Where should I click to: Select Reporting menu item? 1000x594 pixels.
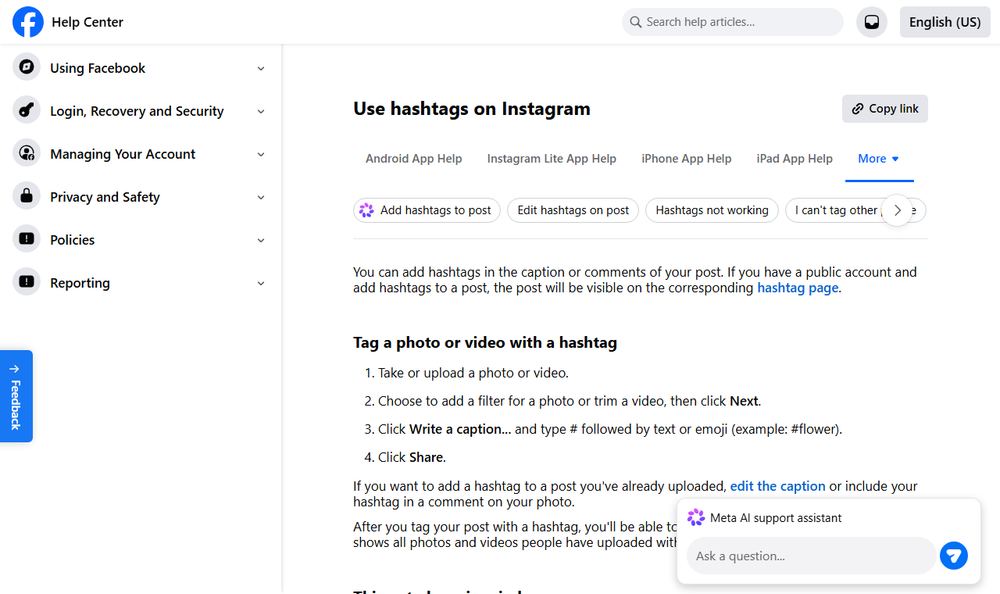[x=140, y=283]
